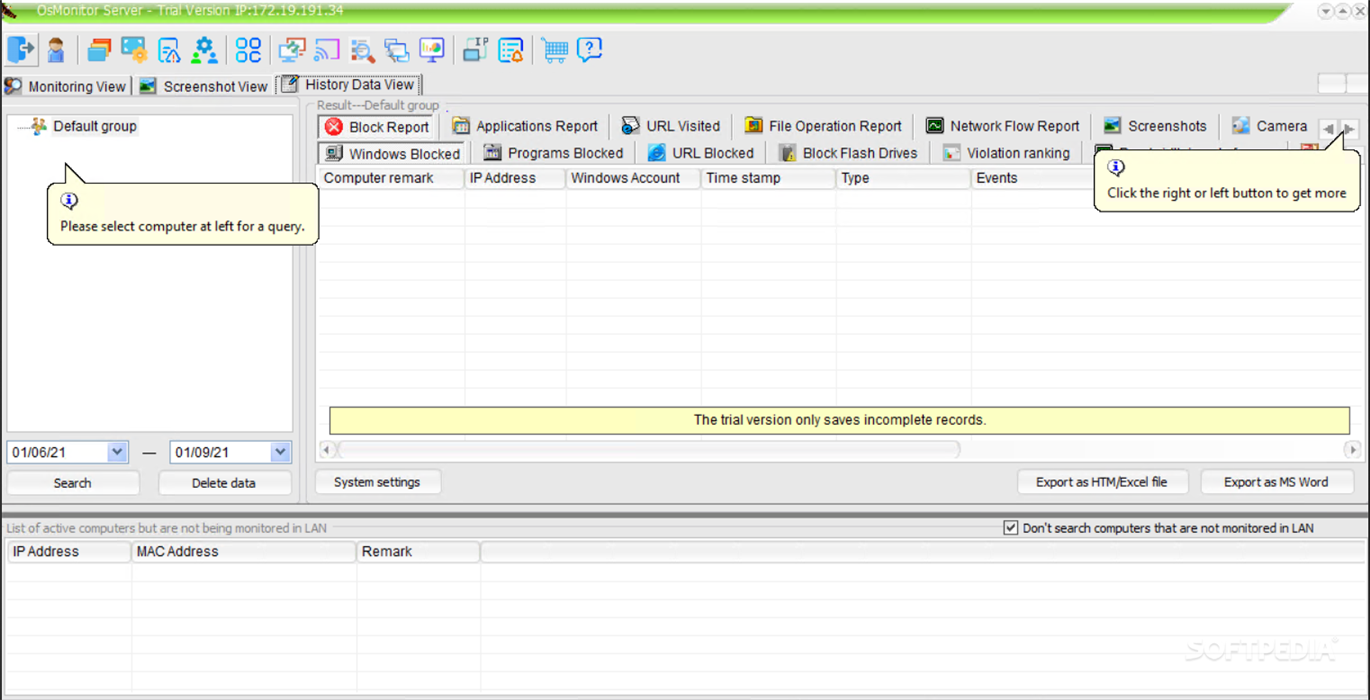Click horizontal scrollbar left arrow in results
Screen dimensions: 1370x700
click(x=327, y=450)
